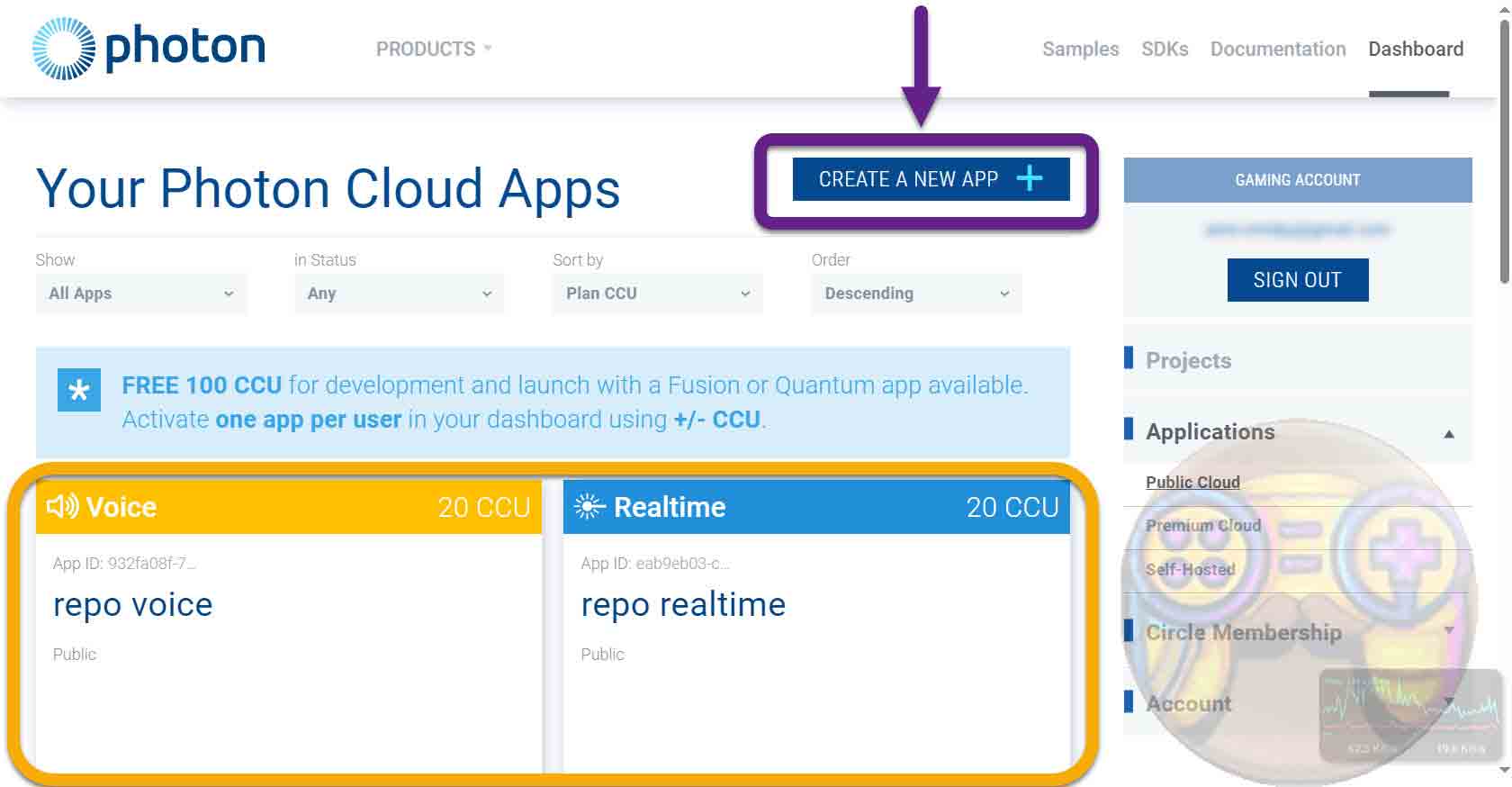Open the Status Any dropdown
The width and height of the screenshot is (1512, 787).
(x=400, y=294)
